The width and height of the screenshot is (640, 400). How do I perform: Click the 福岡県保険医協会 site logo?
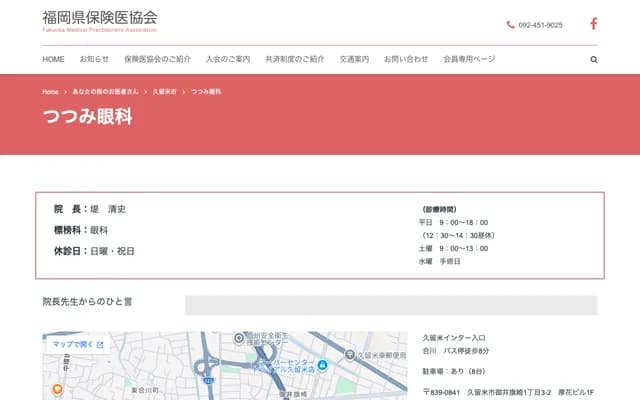[x=99, y=20]
